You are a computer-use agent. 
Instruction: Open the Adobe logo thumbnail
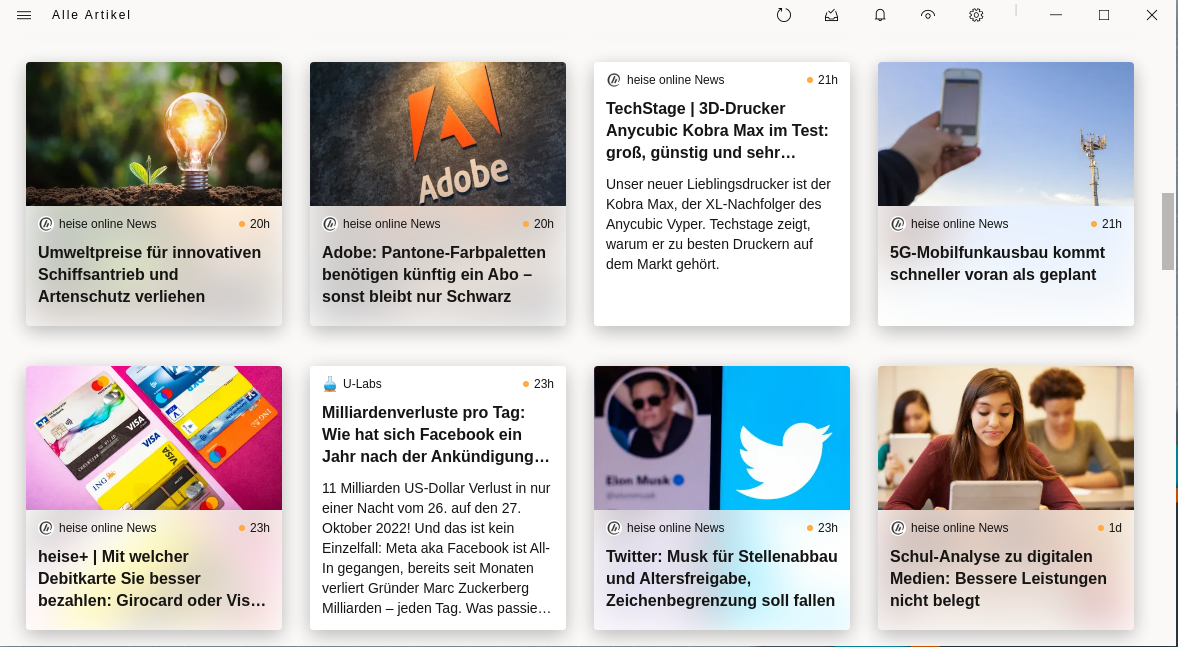pyautogui.click(x=438, y=134)
